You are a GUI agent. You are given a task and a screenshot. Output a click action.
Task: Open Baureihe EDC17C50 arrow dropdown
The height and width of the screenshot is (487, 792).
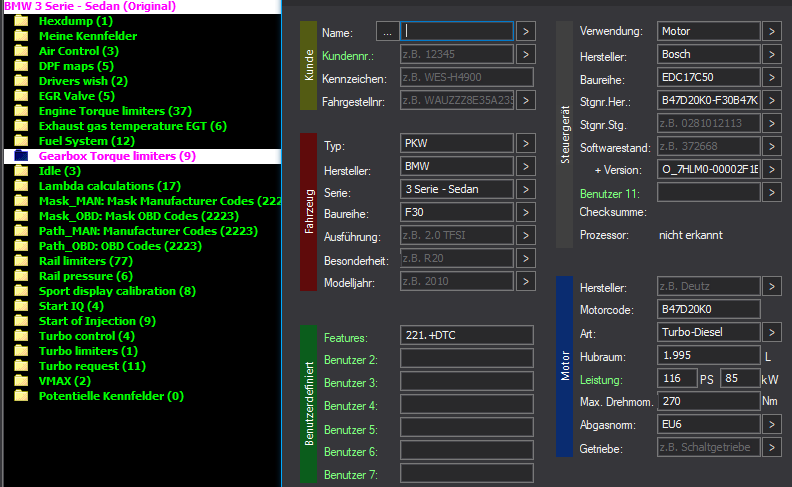(x=772, y=77)
